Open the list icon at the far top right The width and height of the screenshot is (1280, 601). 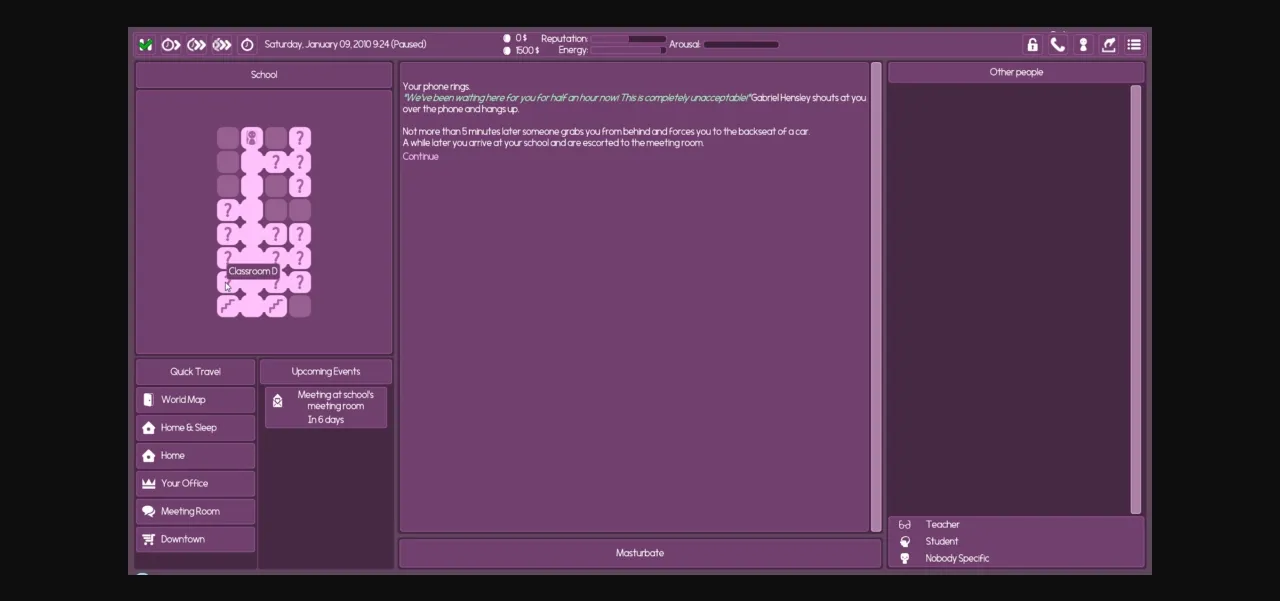pyautogui.click(x=1134, y=44)
